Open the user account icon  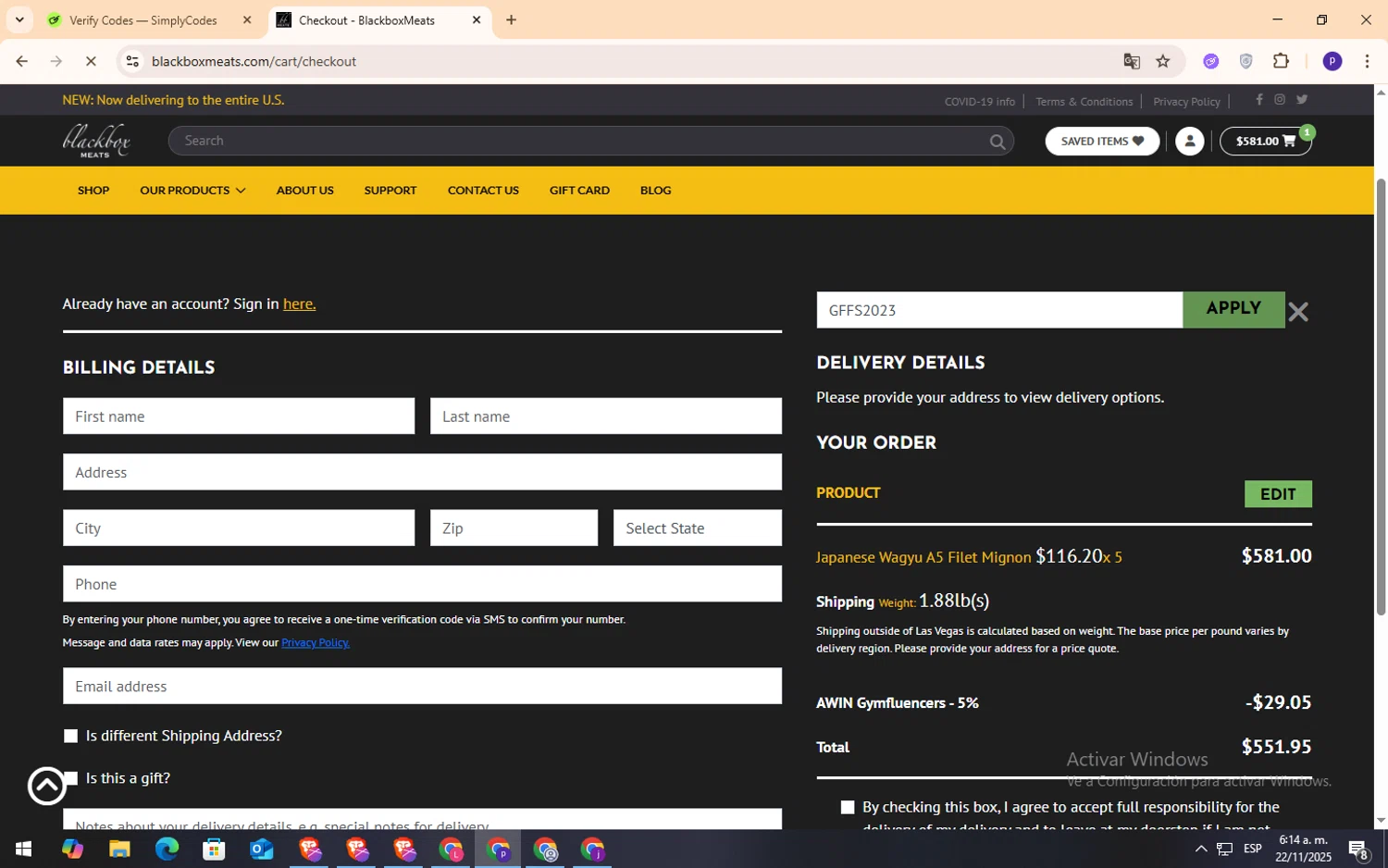pyautogui.click(x=1189, y=142)
